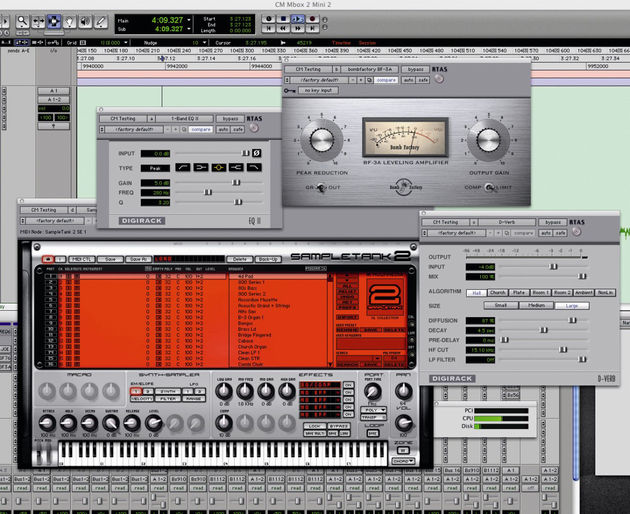Click the transport Stop button
Image resolution: width=630 pixels, height=514 pixels.
(283, 19)
